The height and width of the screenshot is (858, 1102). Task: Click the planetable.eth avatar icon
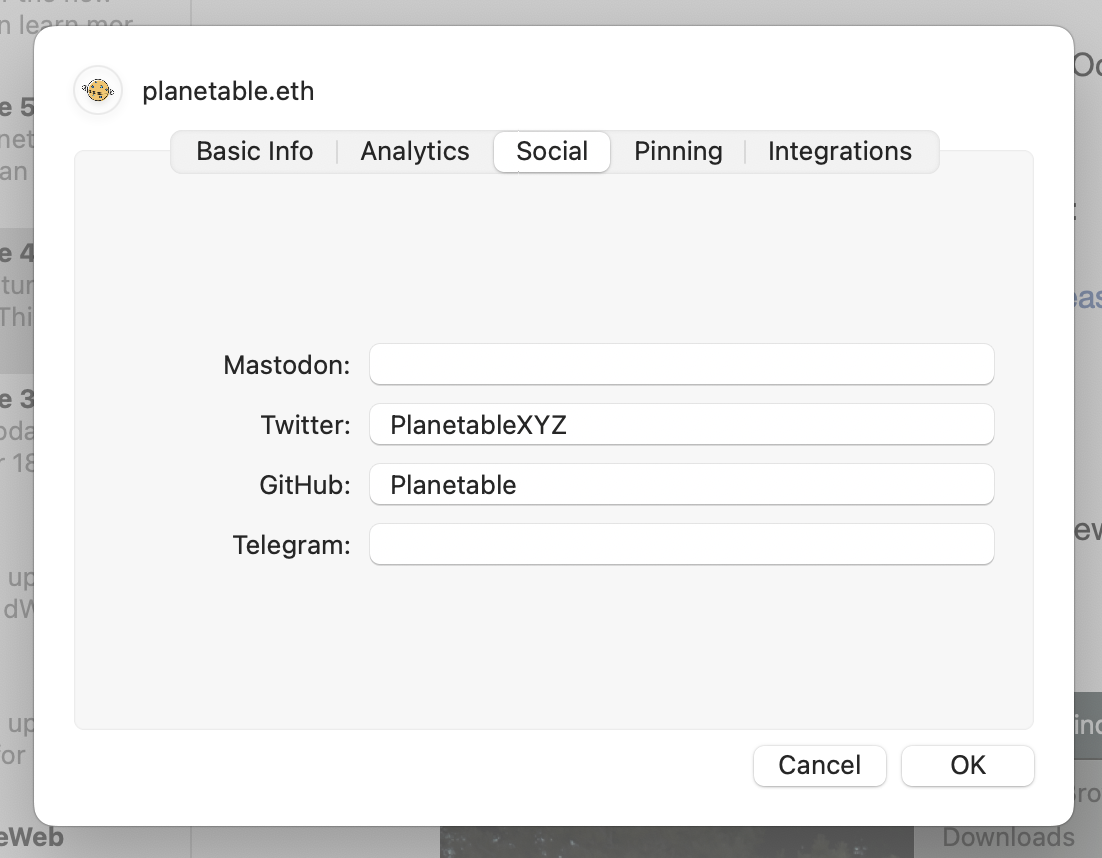coord(98,91)
